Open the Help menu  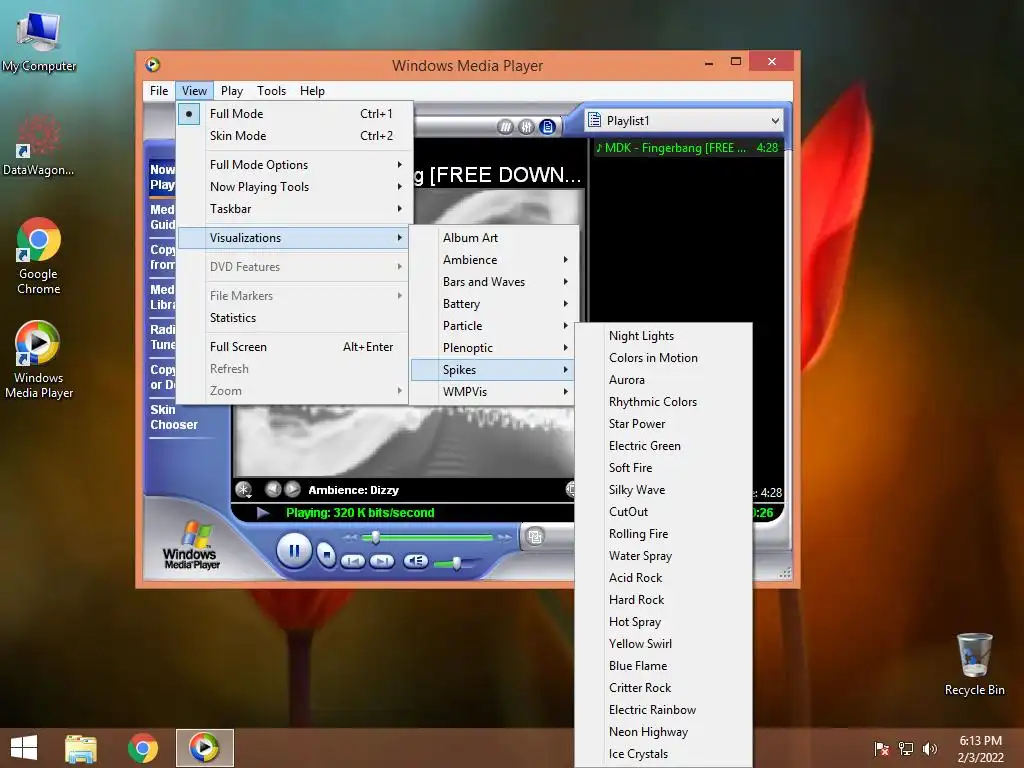click(312, 91)
